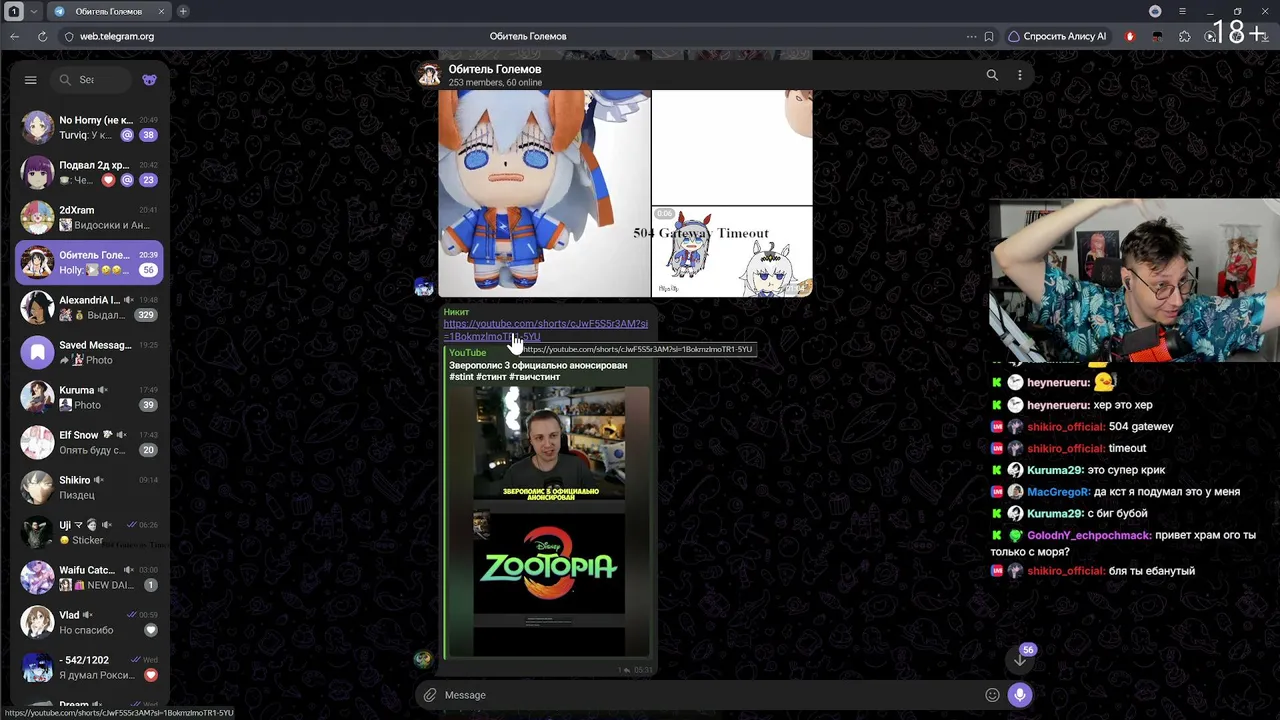Select the Обитель Големов browser tab
The width and height of the screenshot is (1280, 720).
(x=108, y=11)
